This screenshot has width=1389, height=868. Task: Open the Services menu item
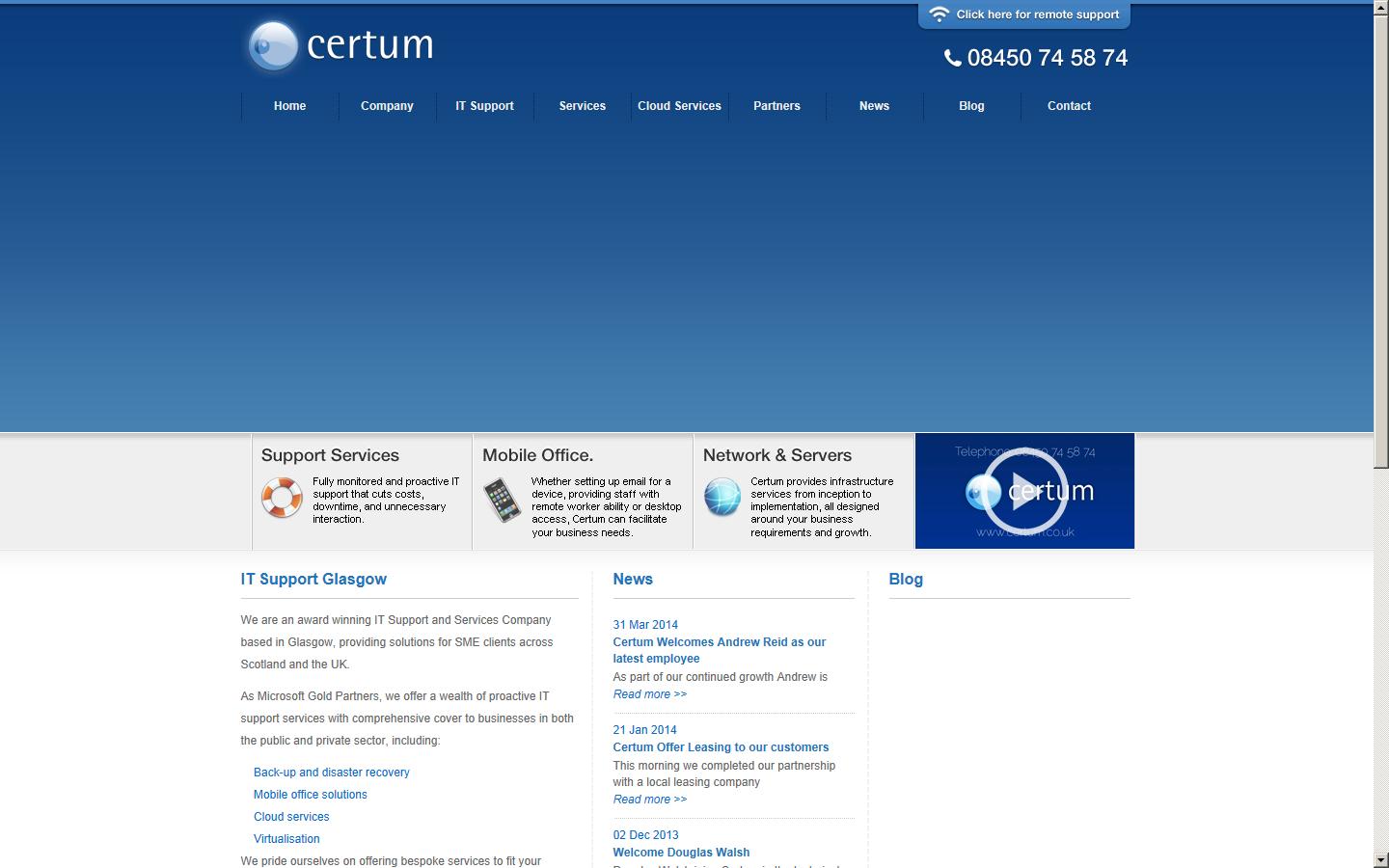pyautogui.click(x=583, y=106)
